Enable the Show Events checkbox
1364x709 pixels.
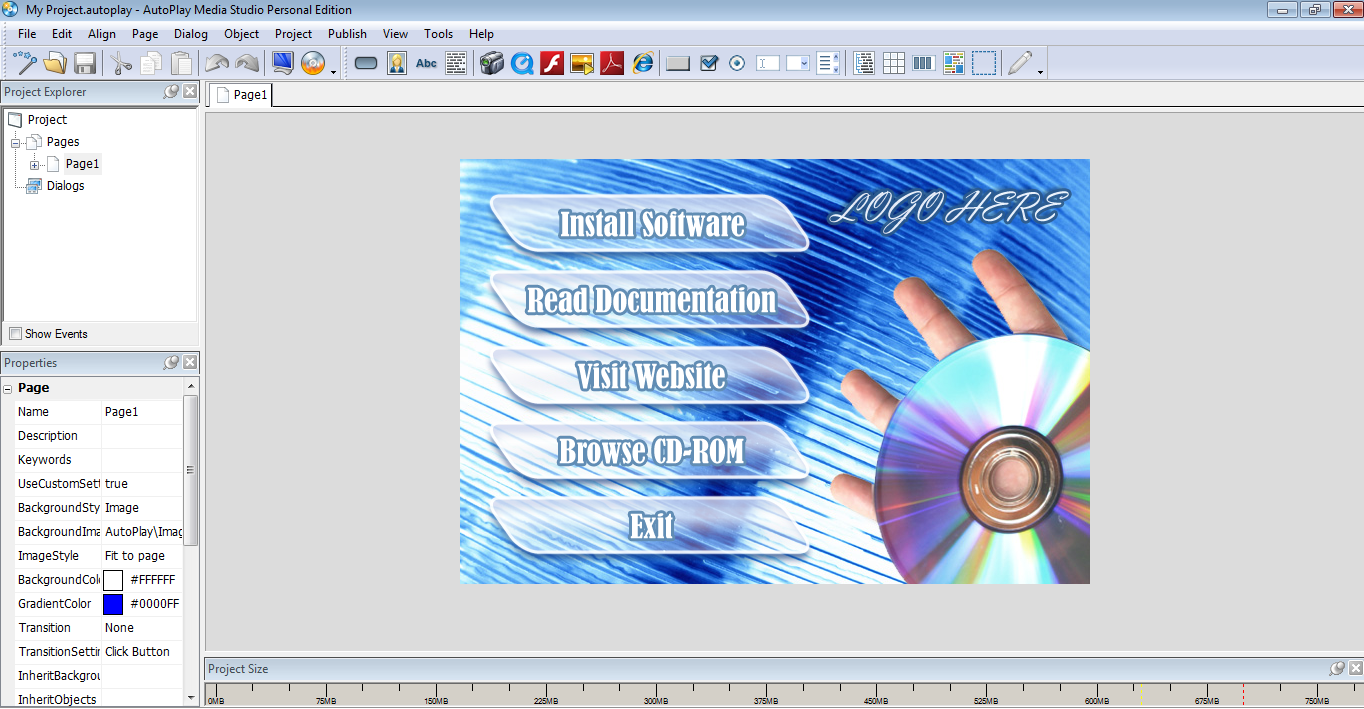(x=16, y=333)
